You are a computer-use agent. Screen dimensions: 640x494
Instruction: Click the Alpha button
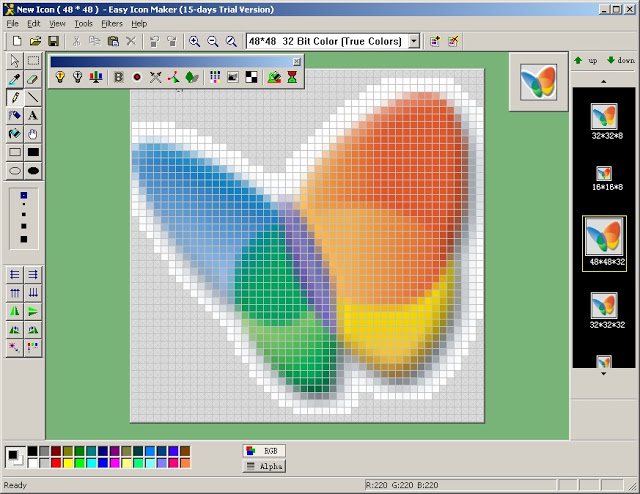pos(264,466)
